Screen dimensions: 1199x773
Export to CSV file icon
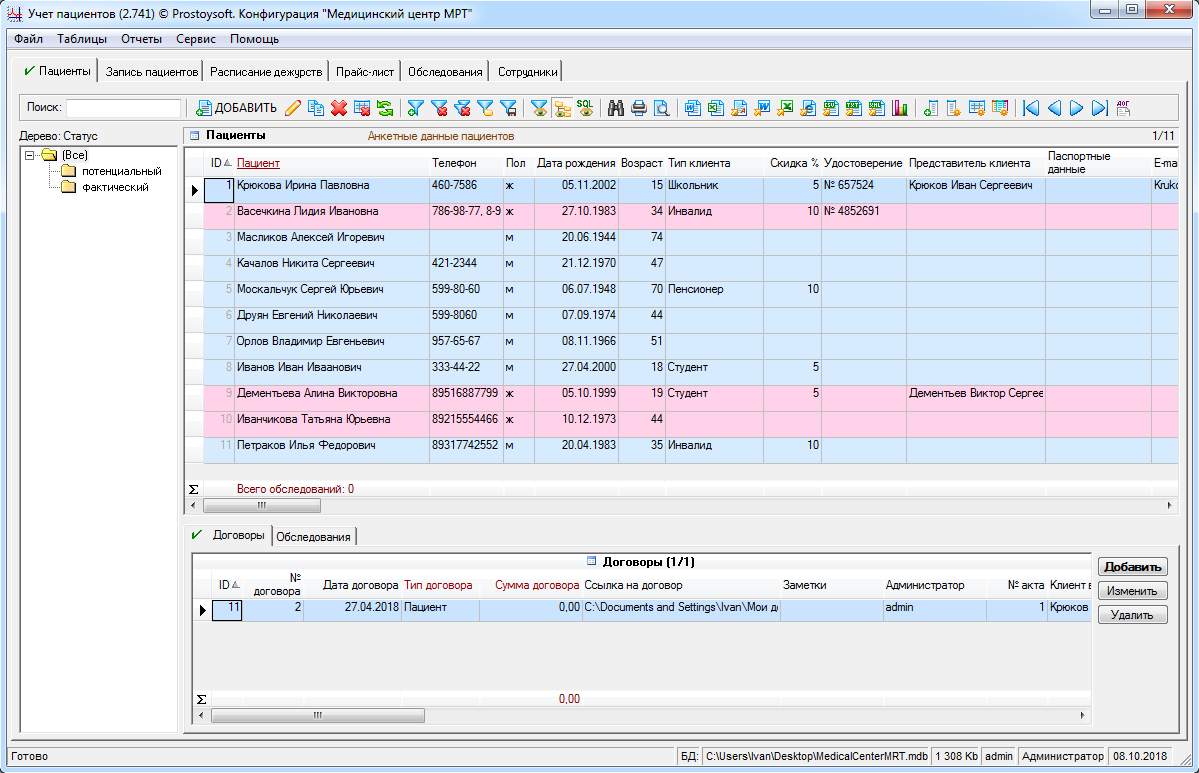[830, 108]
